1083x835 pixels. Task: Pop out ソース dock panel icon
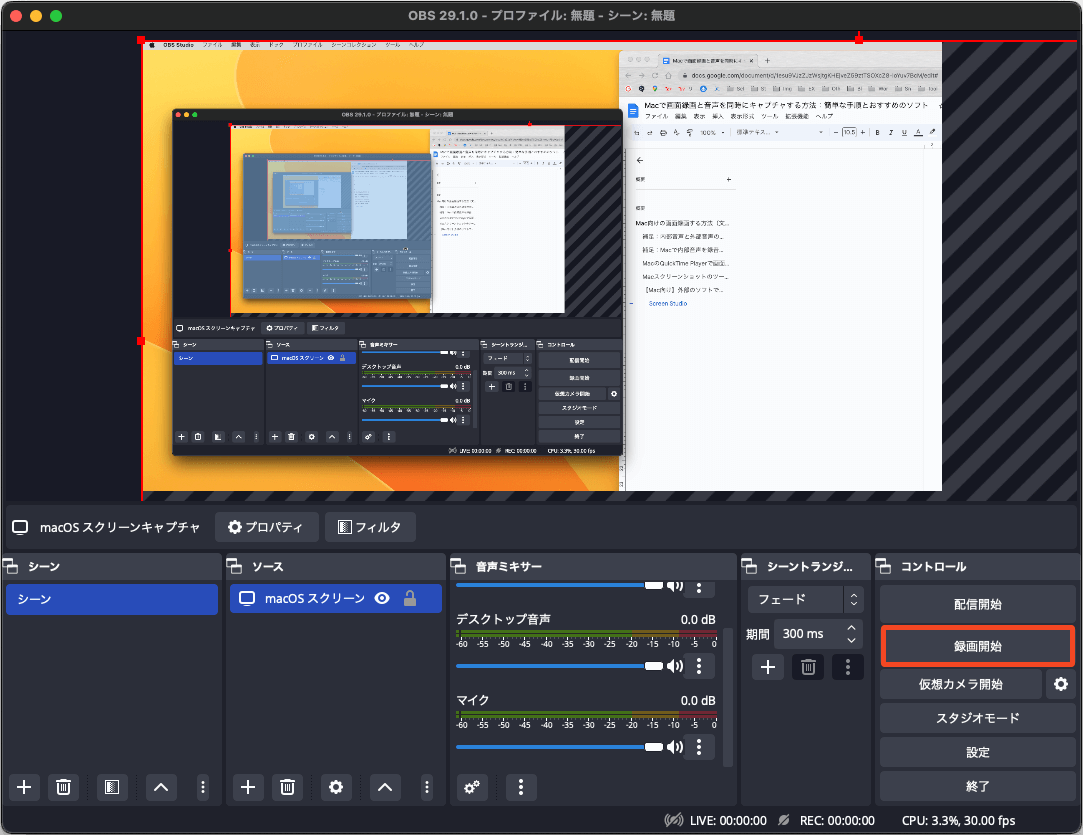[x=235, y=566]
